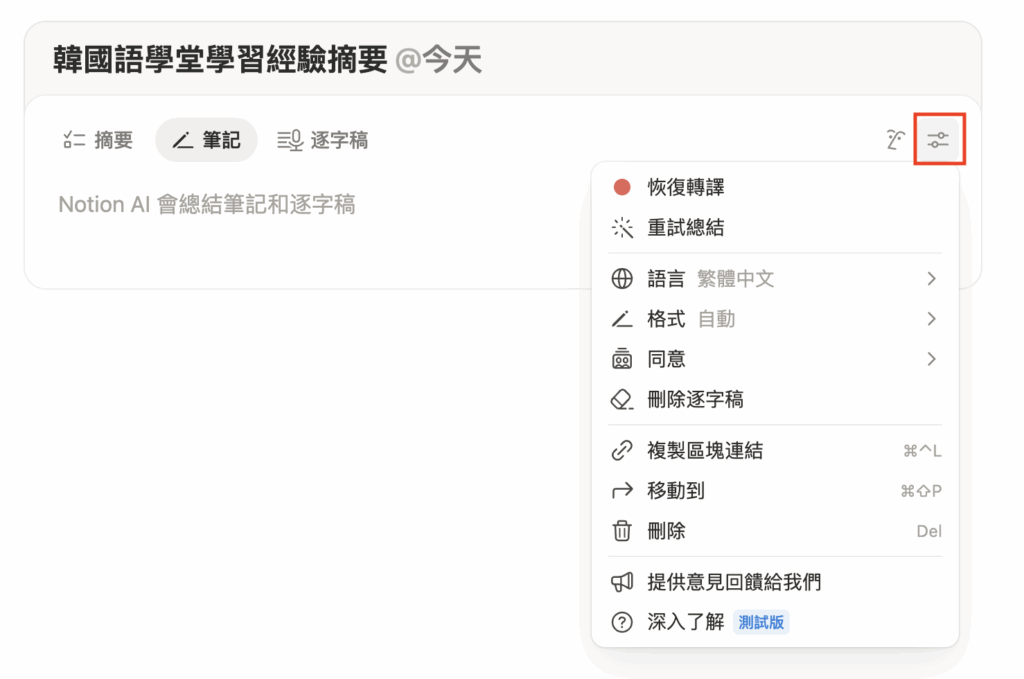This screenshot has height=679, width=1024.
Task: Click the question mark help icon
Action: [x=622, y=622]
